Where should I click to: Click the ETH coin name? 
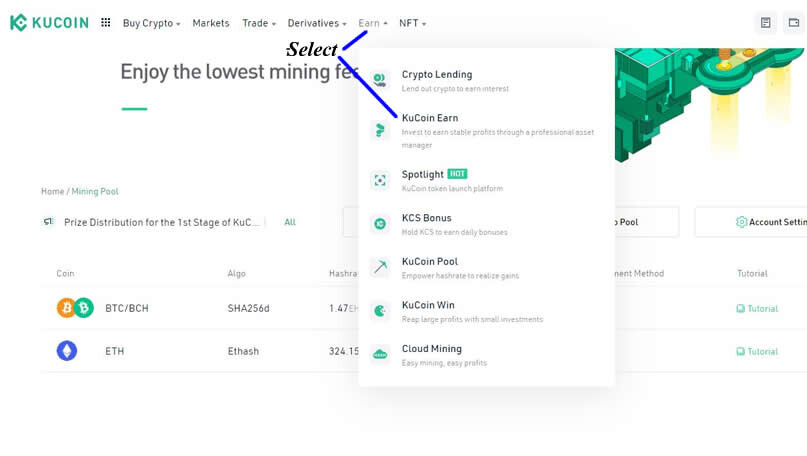114,352
